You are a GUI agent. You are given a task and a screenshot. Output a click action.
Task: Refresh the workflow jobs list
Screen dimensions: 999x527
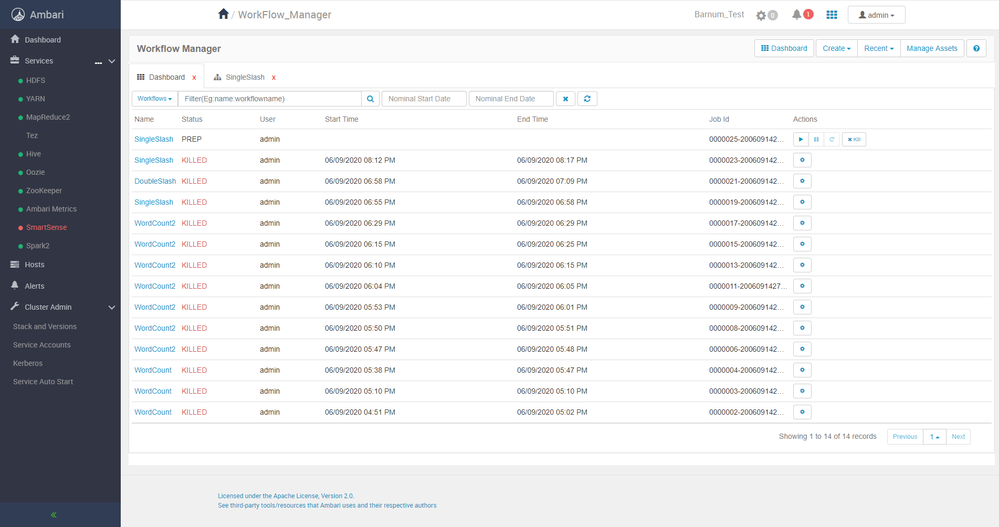(x=587, y=99)
